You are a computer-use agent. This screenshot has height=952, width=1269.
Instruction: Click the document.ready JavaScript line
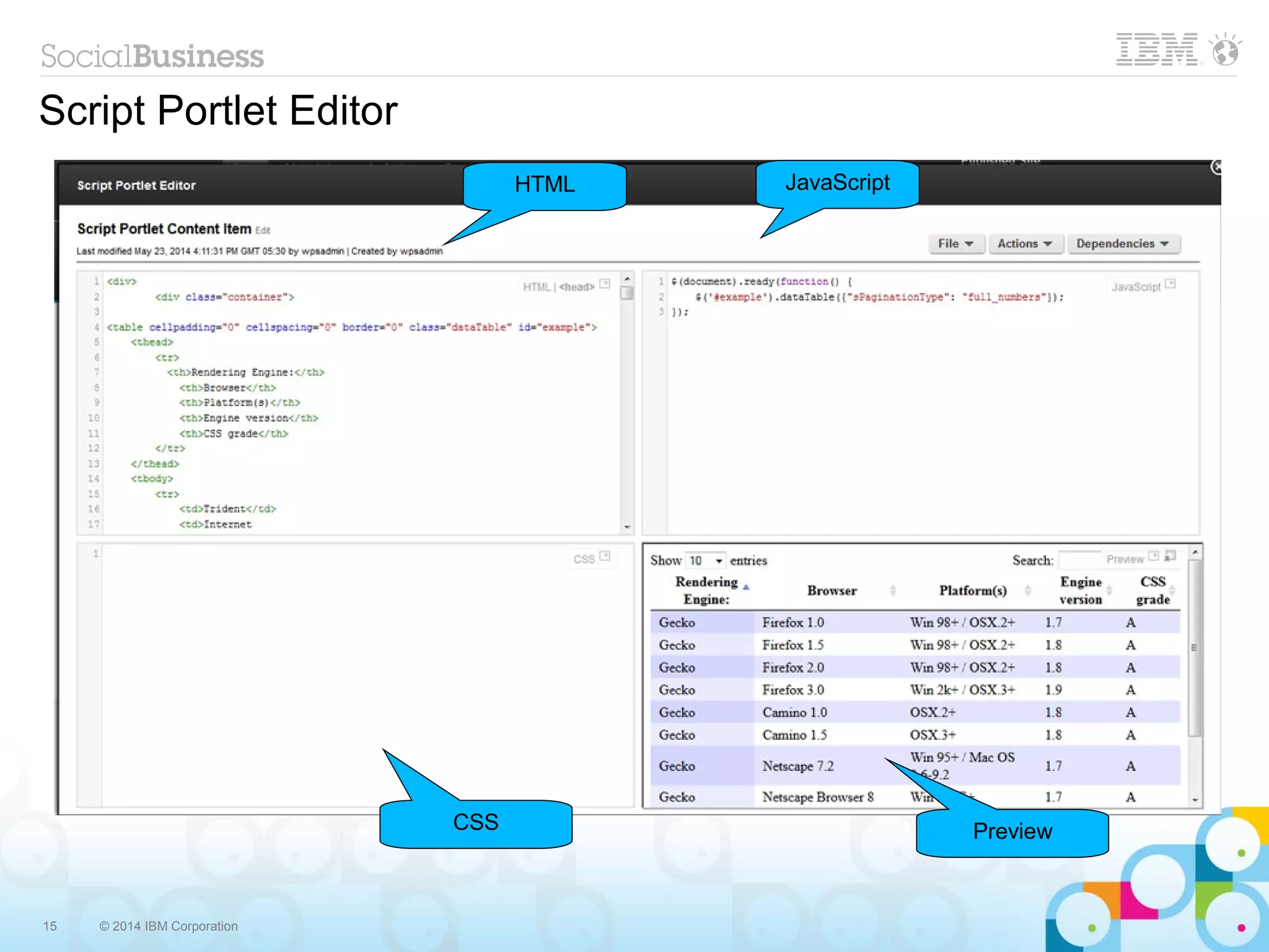[x=762, y=281]
